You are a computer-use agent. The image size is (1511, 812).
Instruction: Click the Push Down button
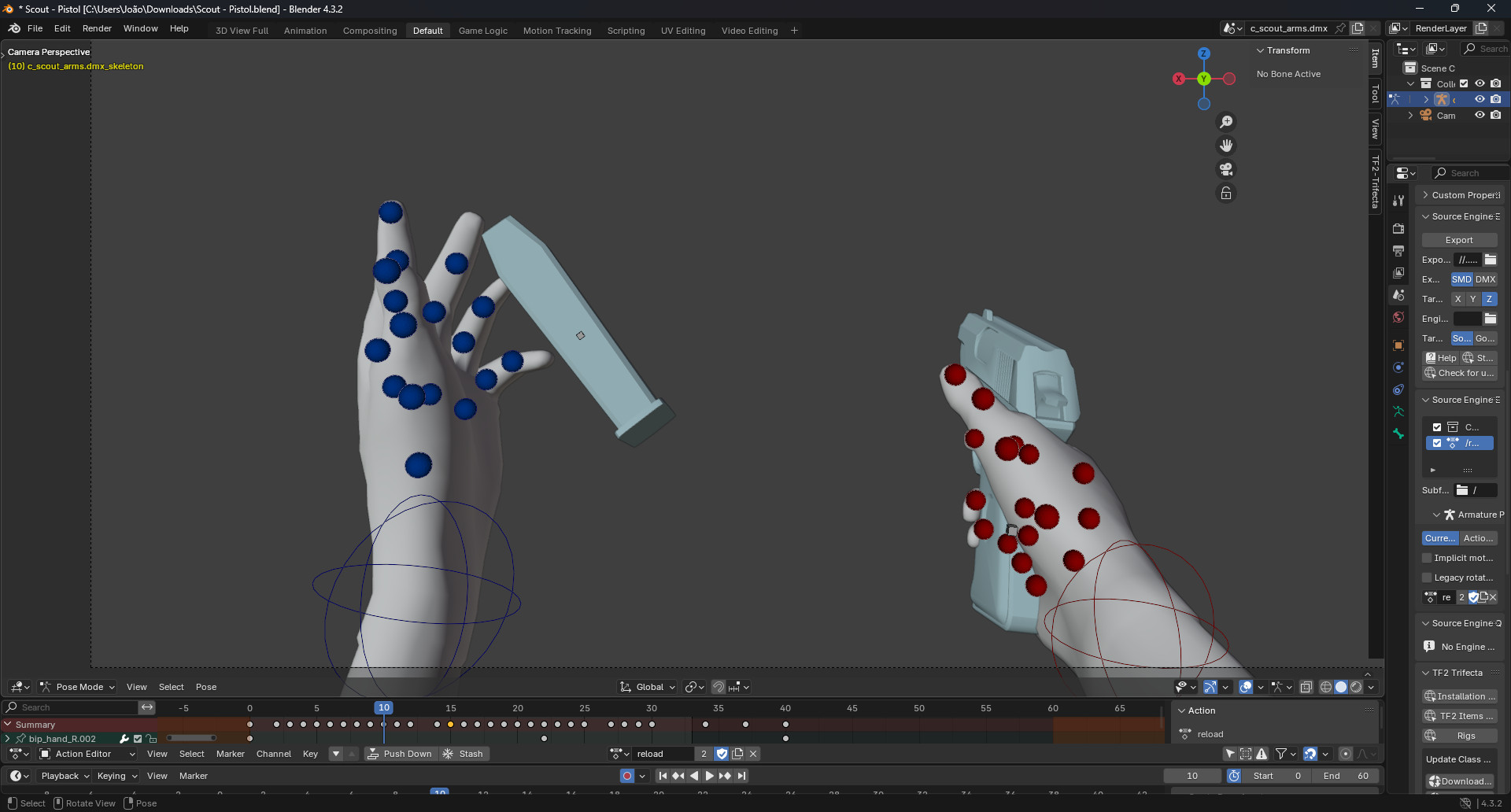(x=400, y=753)
